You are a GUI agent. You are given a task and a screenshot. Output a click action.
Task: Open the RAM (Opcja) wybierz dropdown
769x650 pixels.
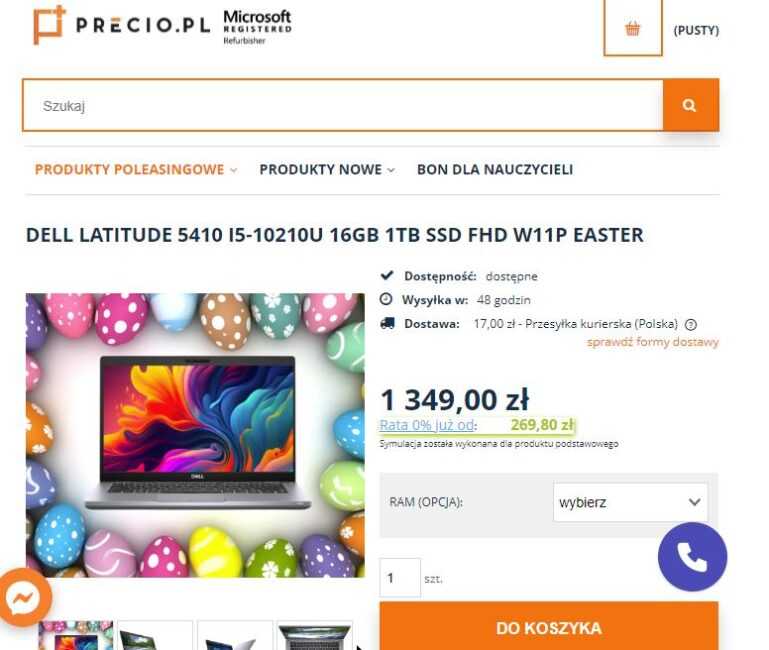click(x=630, y=502)
